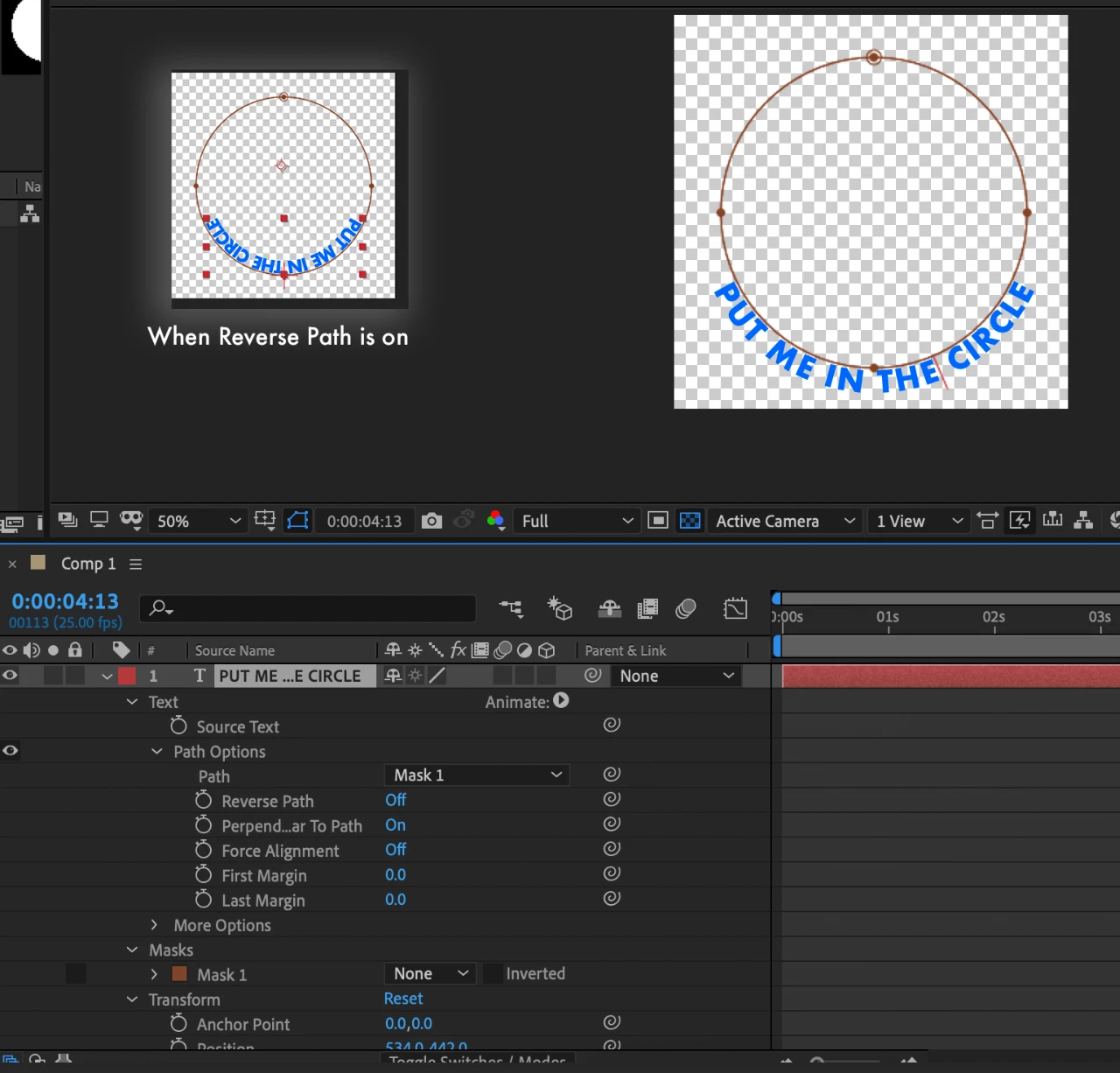Image resolution: width=1120 pixels, height=1073 pixels.
Task: Show channel and color management settings
Action: 495,521
